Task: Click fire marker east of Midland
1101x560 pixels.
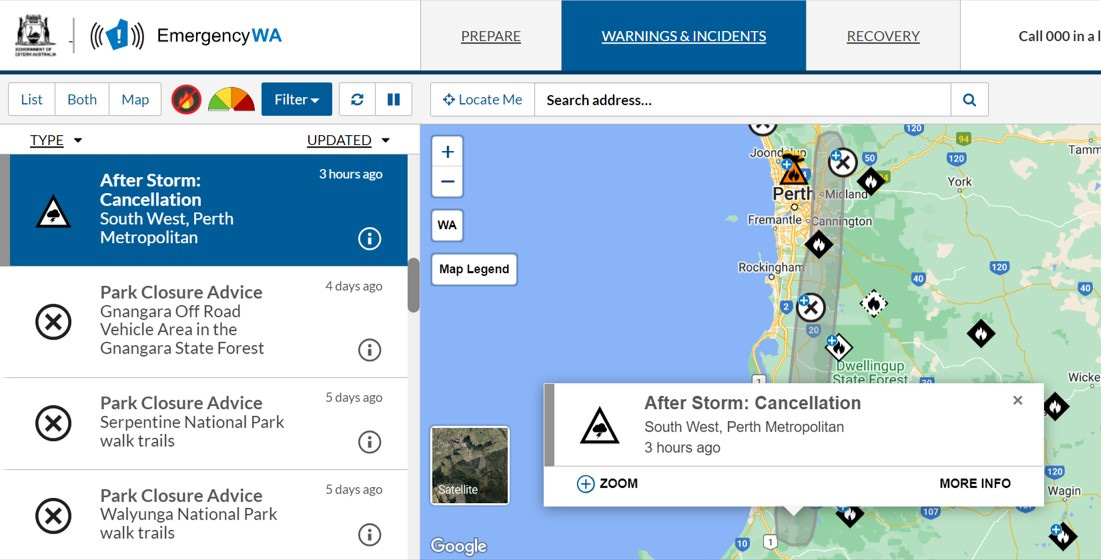Action: [871, 182]
